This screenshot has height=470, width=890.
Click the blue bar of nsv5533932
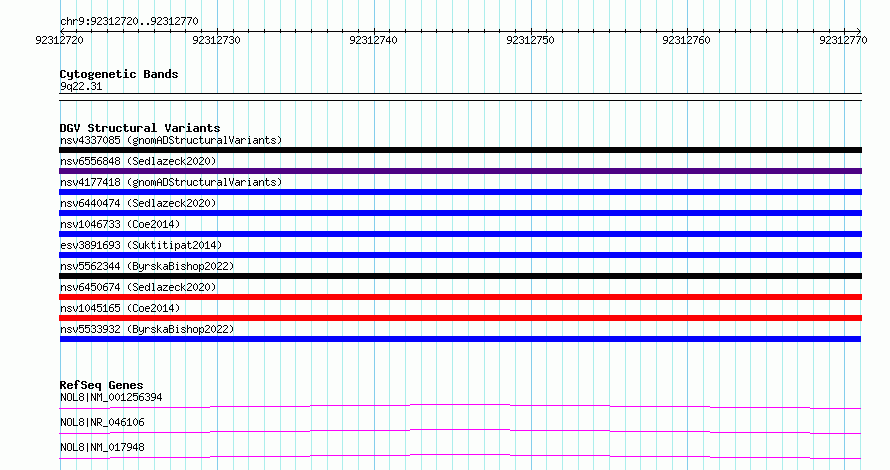pos(460,339)
